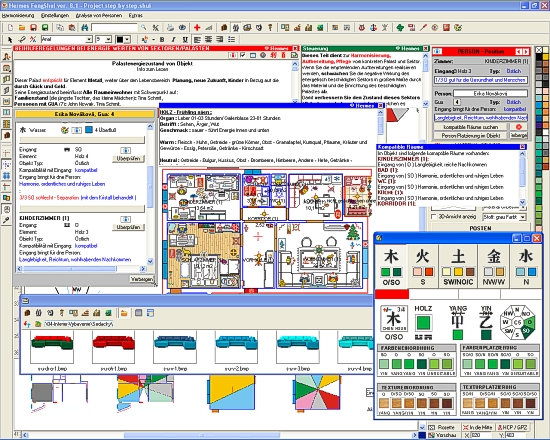Click the folder icon in sofa browser toolbar
This screenshot has width=550, height=440.
124,313
